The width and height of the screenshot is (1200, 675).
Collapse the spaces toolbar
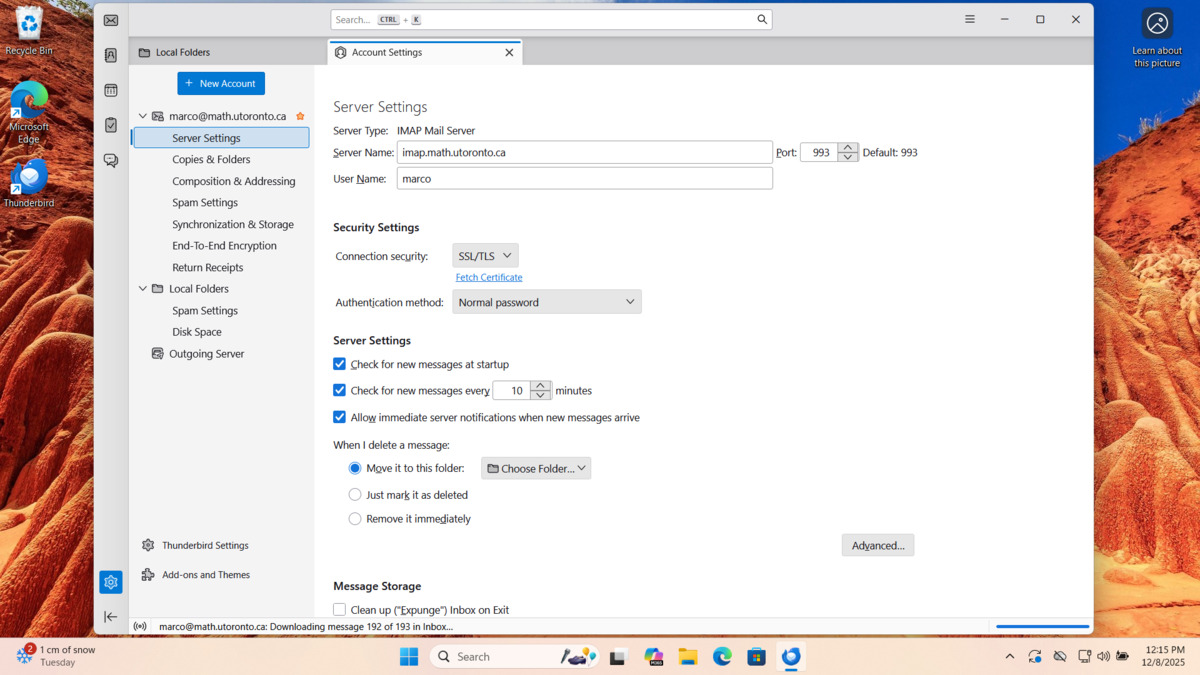click(110, 617)
